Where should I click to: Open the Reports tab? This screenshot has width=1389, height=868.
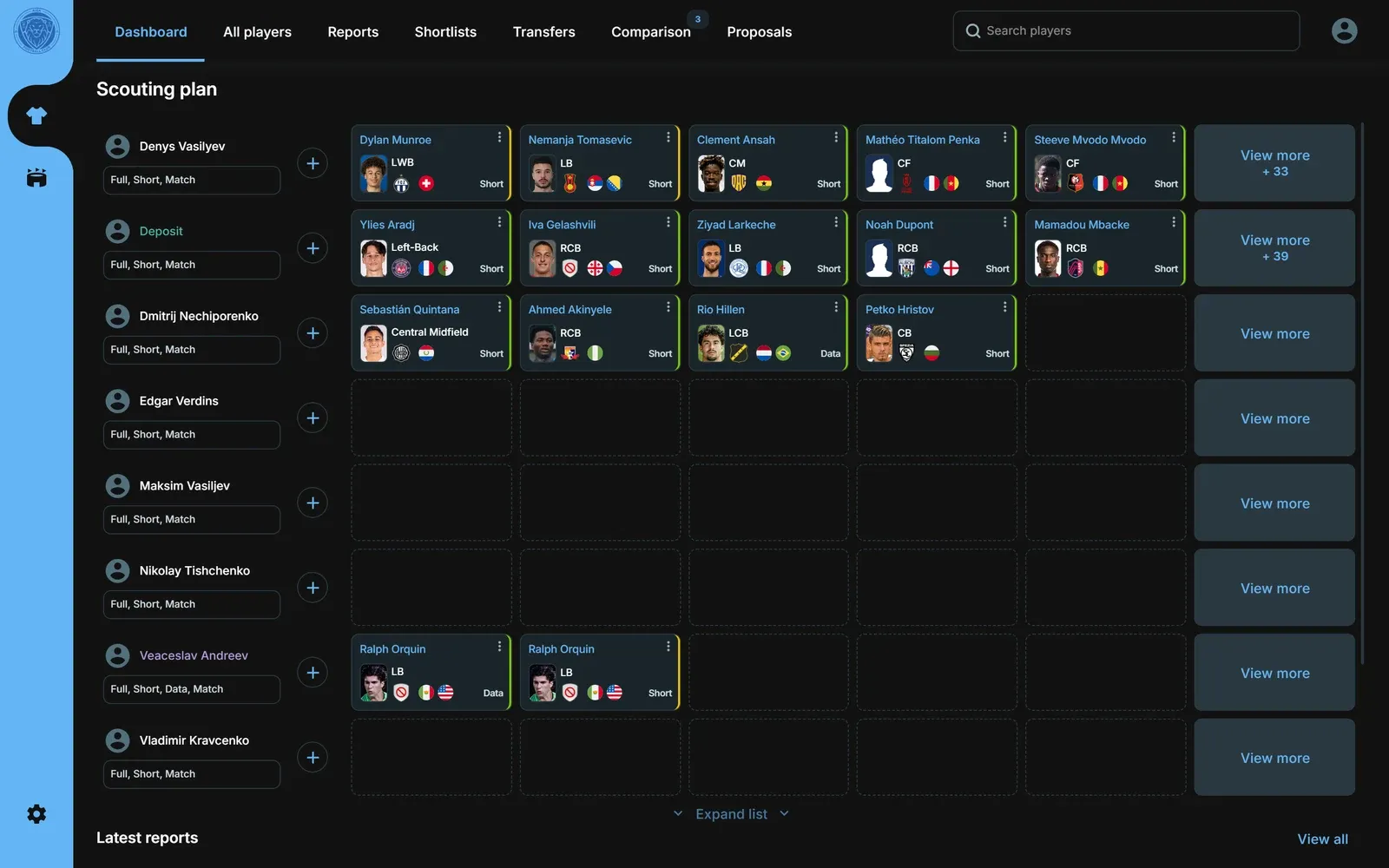(352, 32)
